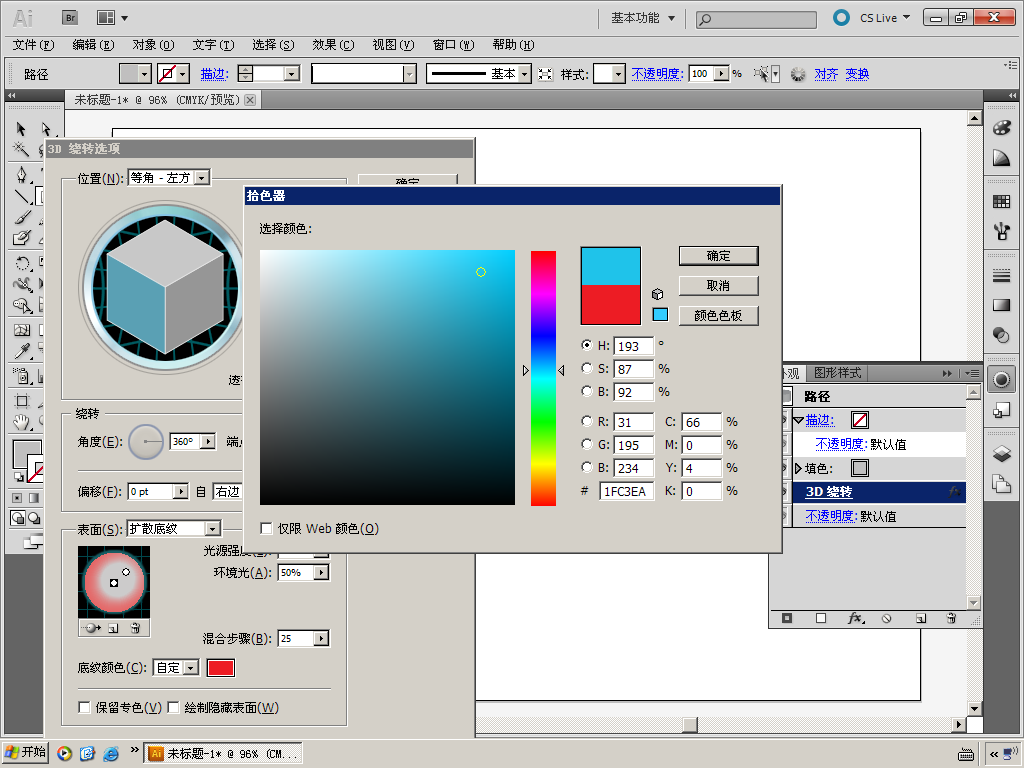Open the 基本功能 workspace dropdown

pyautogui.click(x=643, y=18)
